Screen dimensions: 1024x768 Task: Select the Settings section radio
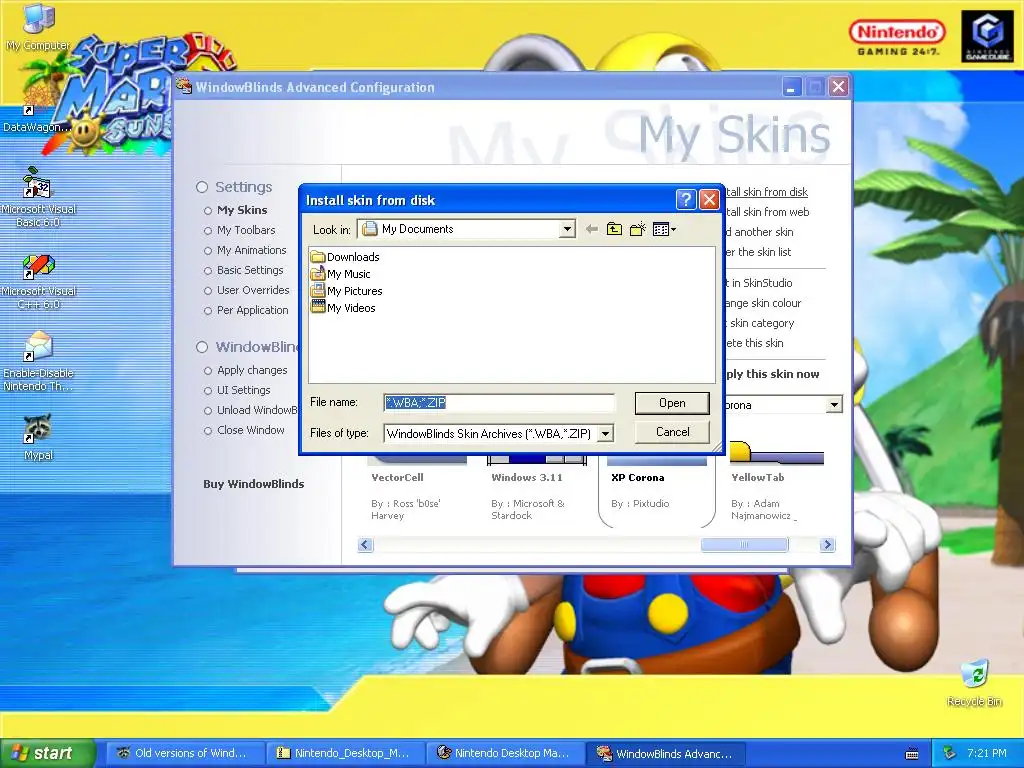tap(202, 187)
